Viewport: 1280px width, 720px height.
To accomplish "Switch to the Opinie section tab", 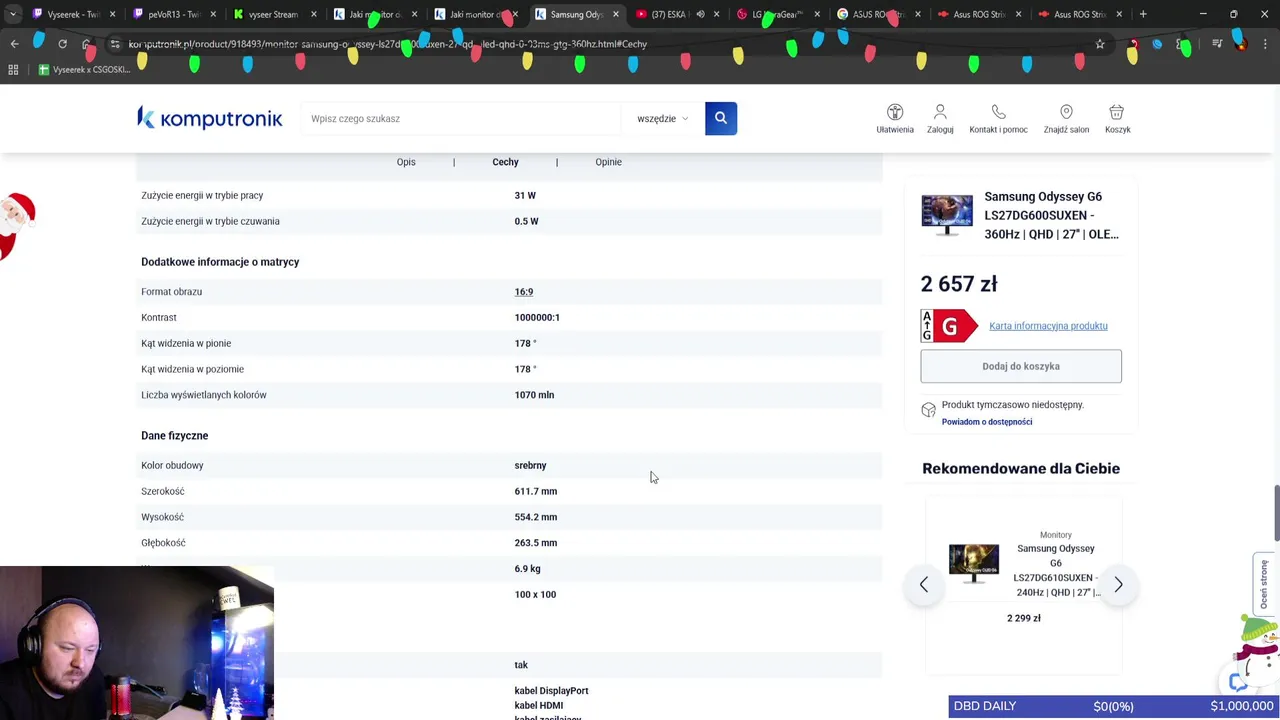I will [608, 162].
